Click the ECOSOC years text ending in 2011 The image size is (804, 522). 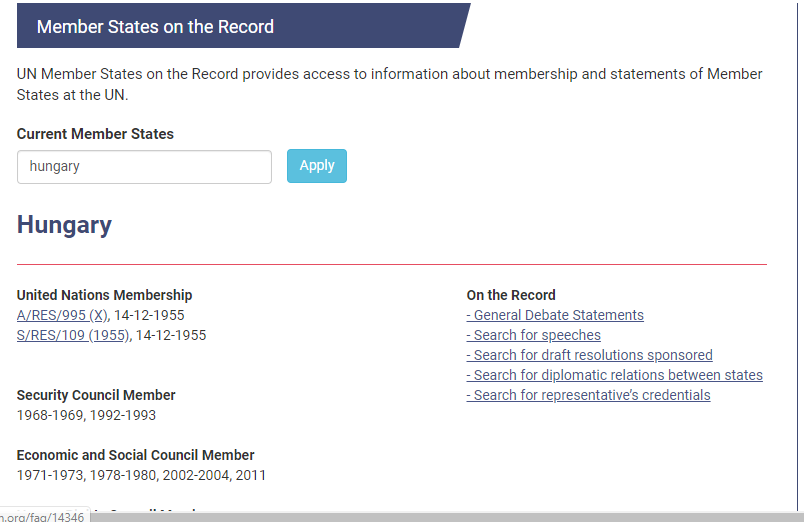(141, 475)
